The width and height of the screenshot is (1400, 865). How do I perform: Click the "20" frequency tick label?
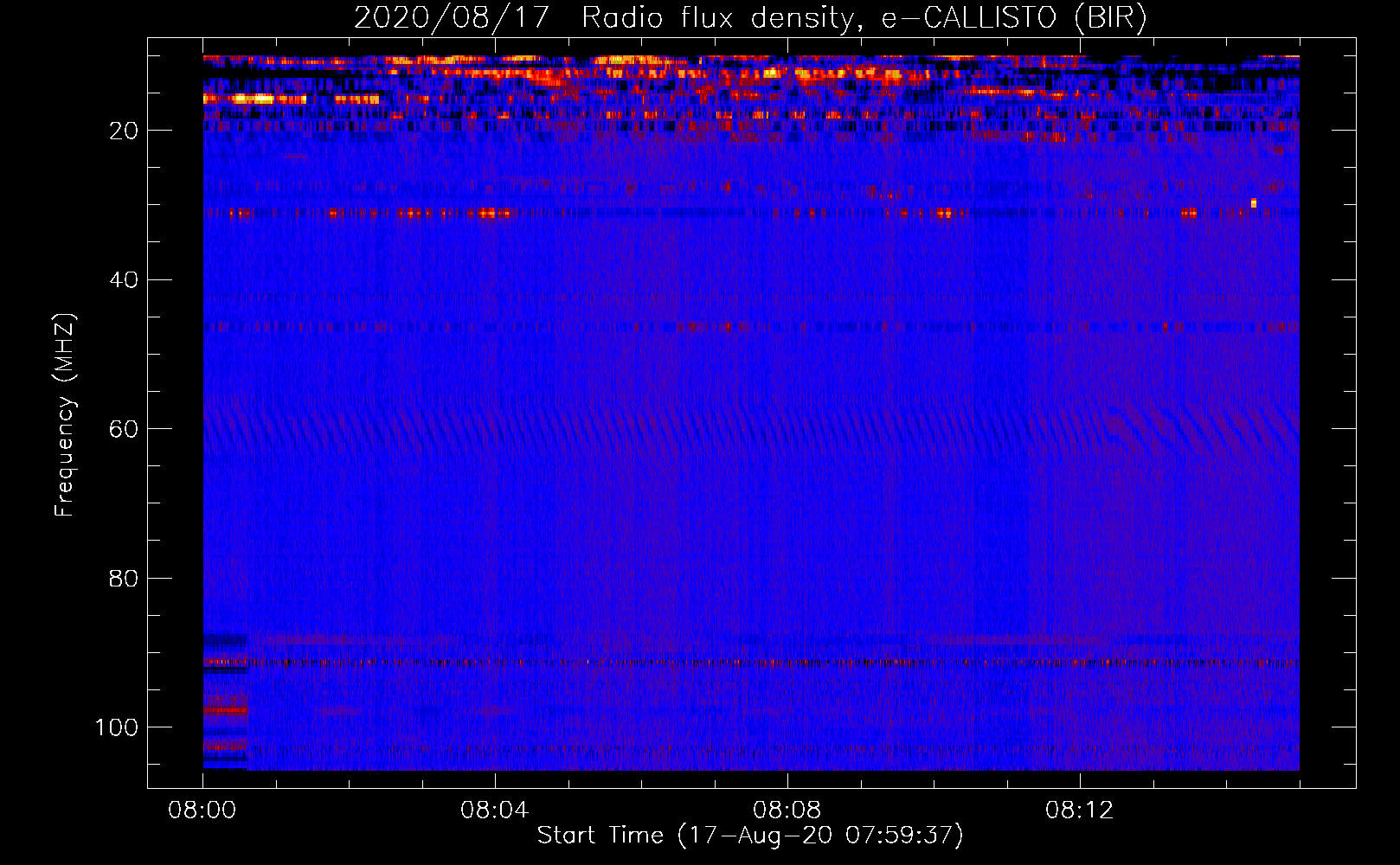click(124, 131)
